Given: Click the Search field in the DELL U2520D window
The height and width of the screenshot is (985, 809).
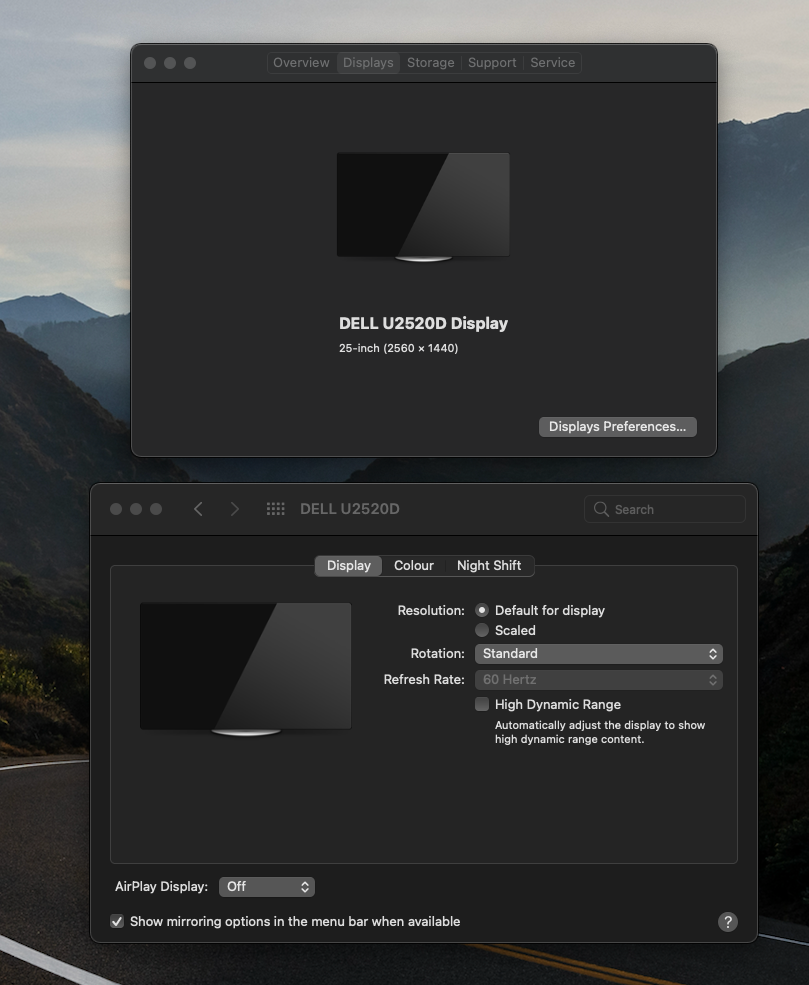Looking at the screenshot, I should 665,509.
